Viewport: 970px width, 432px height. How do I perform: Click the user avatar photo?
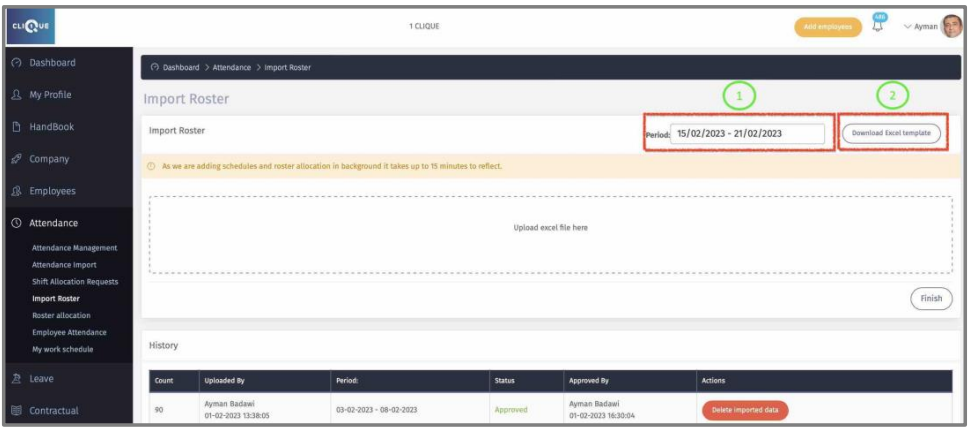pyautogui.click(x=951, y=26)
